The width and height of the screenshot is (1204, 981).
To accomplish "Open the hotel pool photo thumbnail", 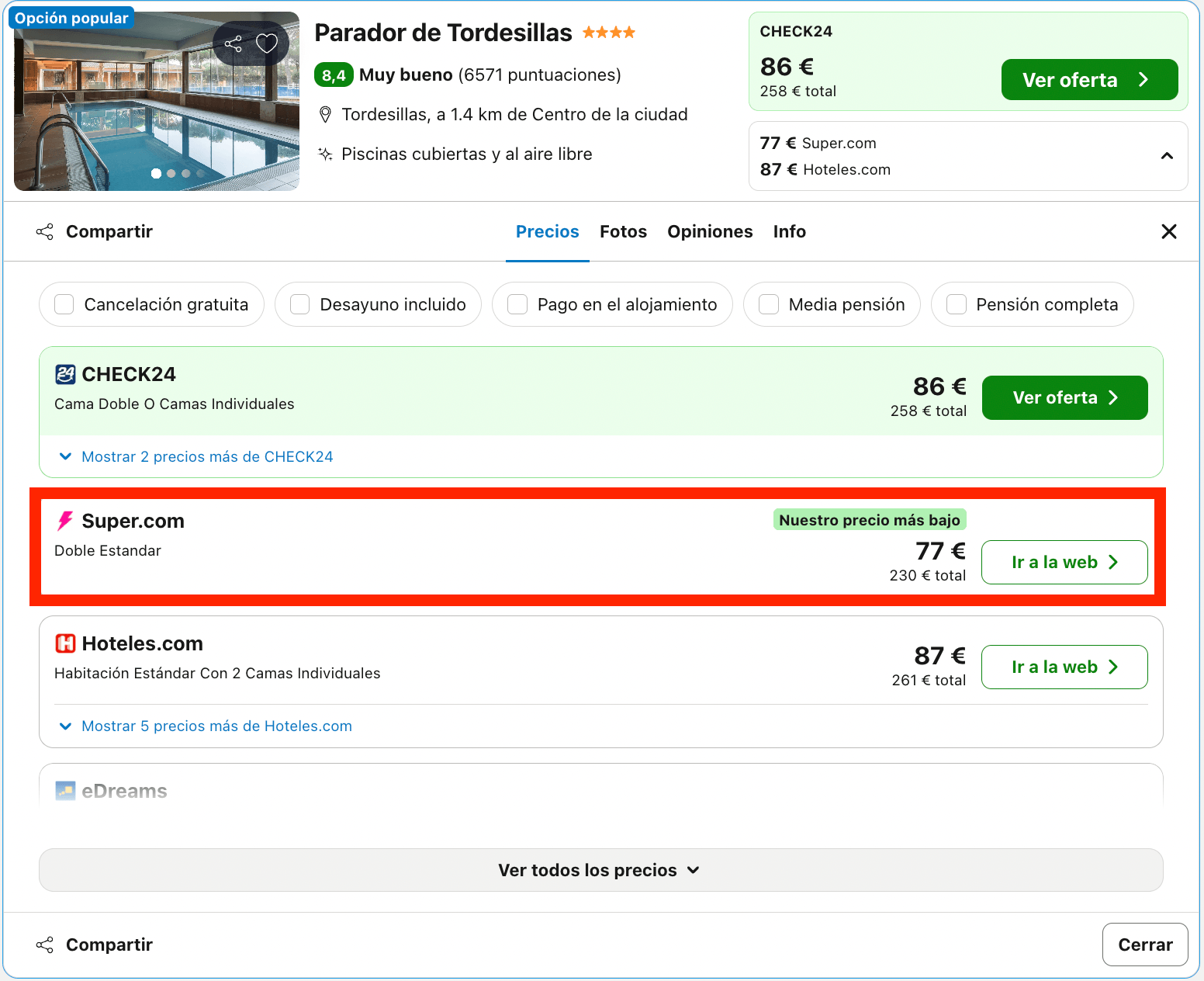I will [x=157, y=101].
